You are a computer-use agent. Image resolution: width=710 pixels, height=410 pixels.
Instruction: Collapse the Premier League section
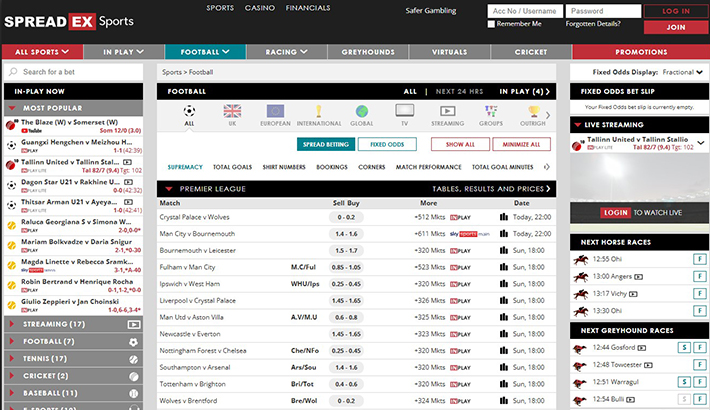(169, 189)
